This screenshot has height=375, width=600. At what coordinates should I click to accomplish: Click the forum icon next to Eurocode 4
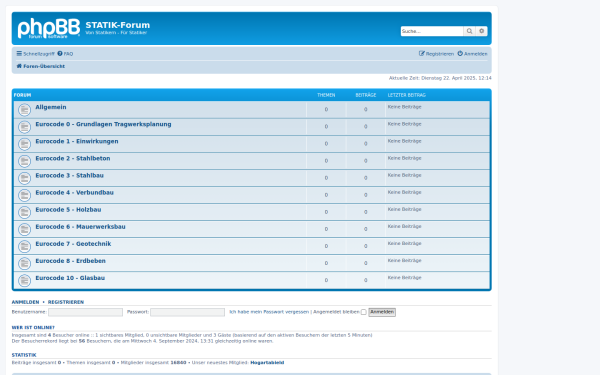(x=24, y=195)
